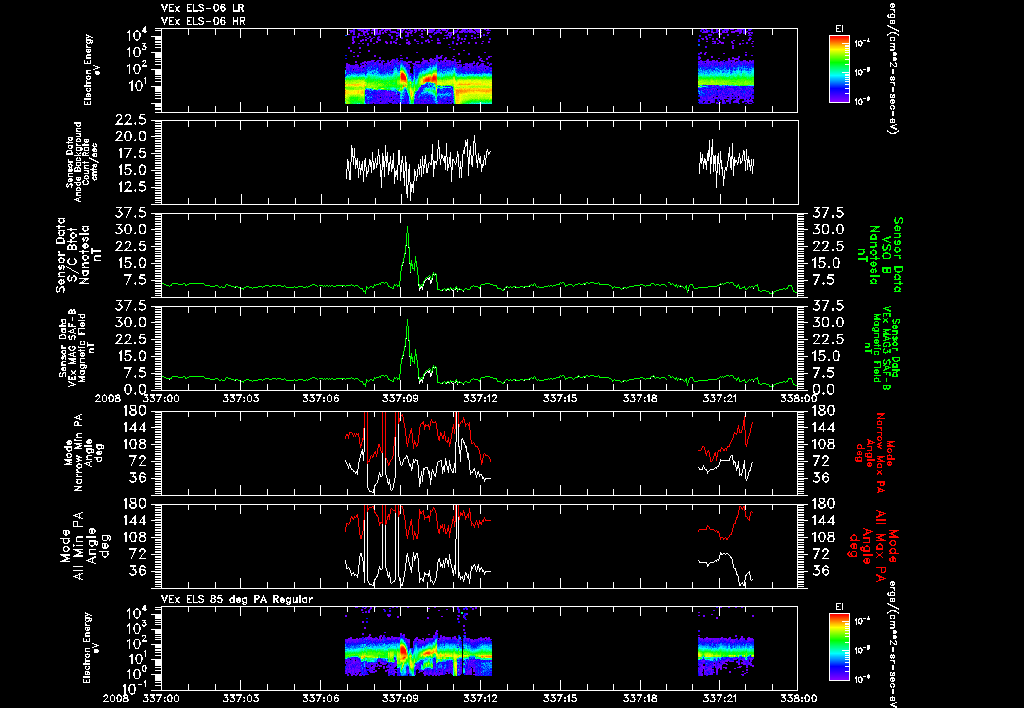
Task: Click the "EI" label above the top color bar
Action: (x=839, y=28)
